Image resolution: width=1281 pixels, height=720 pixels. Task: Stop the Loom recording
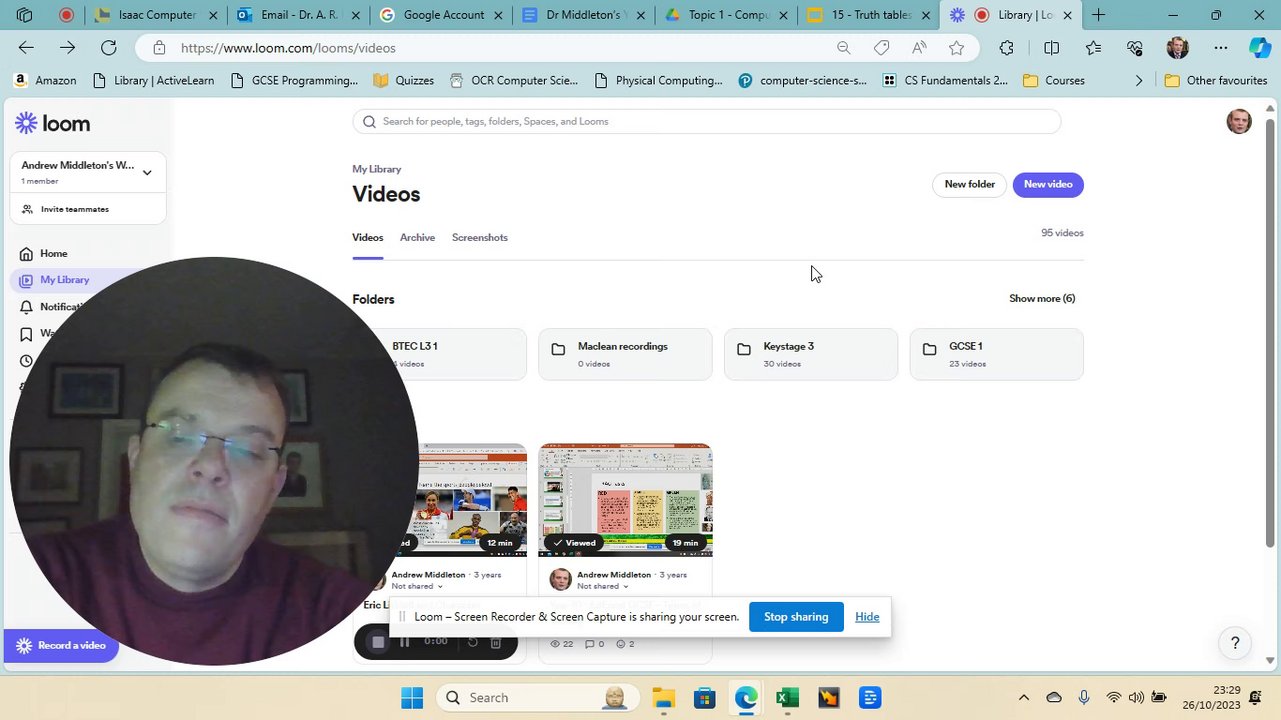[378, 642]
